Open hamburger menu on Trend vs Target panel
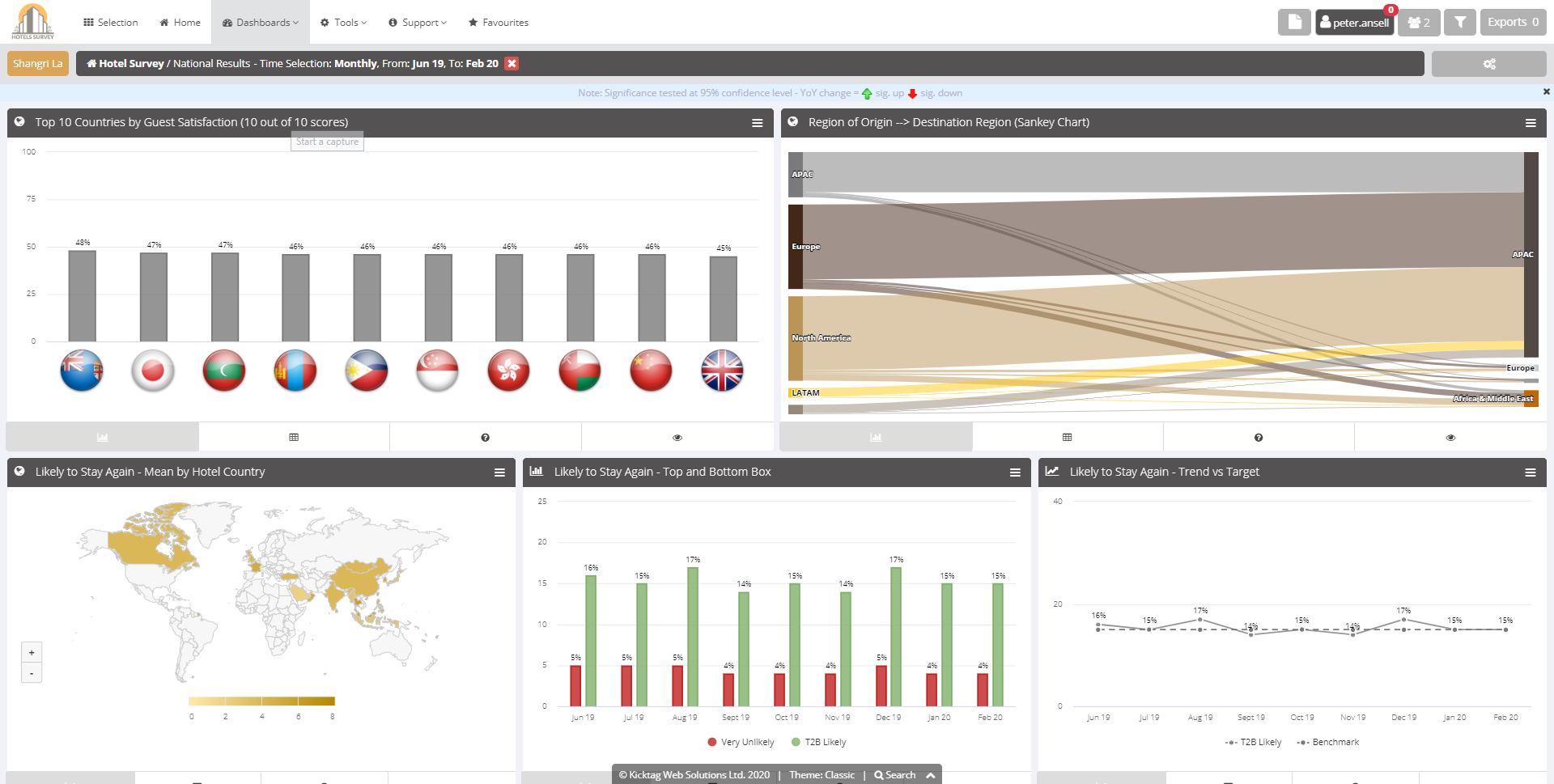Image resolution: width=1554 pixels, height=784 pixels. click(1530, 473)
